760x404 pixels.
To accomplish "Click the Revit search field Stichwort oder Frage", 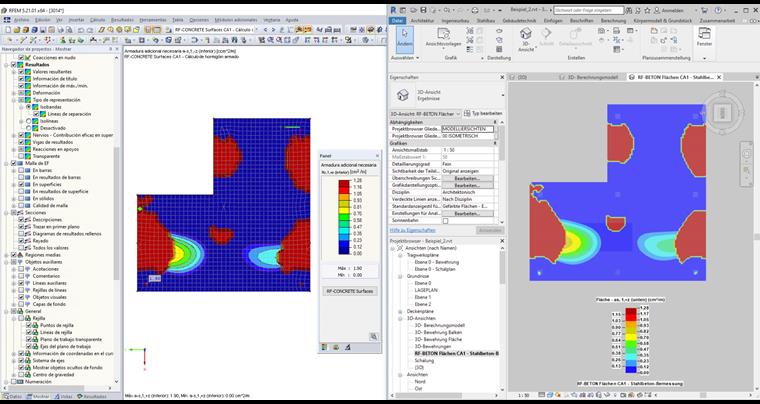I will 588,10.
